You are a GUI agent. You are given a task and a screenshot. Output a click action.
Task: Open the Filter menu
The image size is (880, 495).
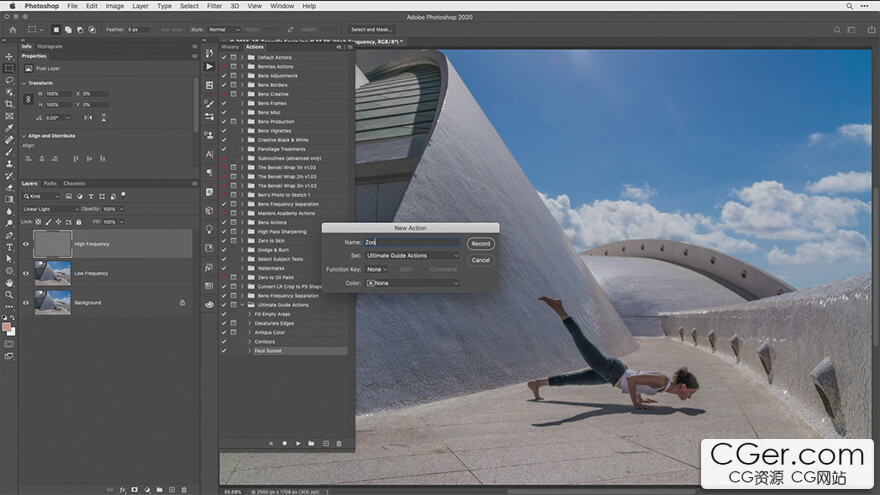(214, 6)
